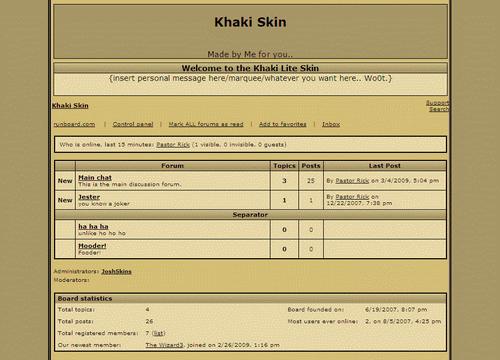Open the Jester forum
Screen dimensions: 500x360
coord(89,197)
